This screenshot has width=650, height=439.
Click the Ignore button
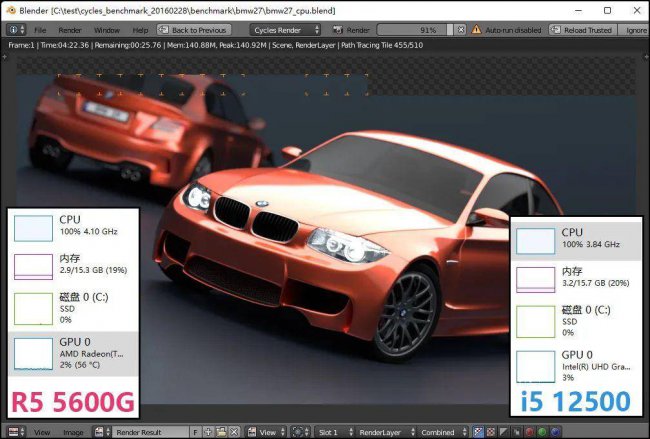634,30
